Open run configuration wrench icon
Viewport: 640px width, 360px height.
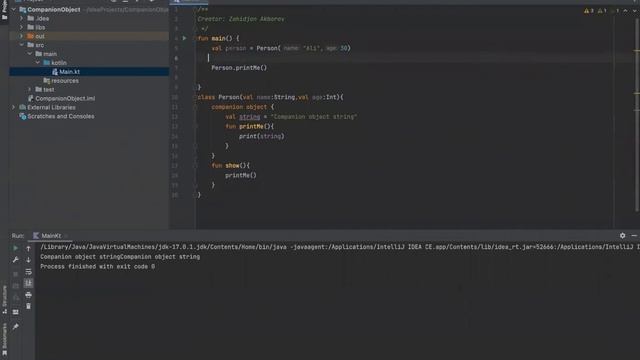click(x=16, y=260)
